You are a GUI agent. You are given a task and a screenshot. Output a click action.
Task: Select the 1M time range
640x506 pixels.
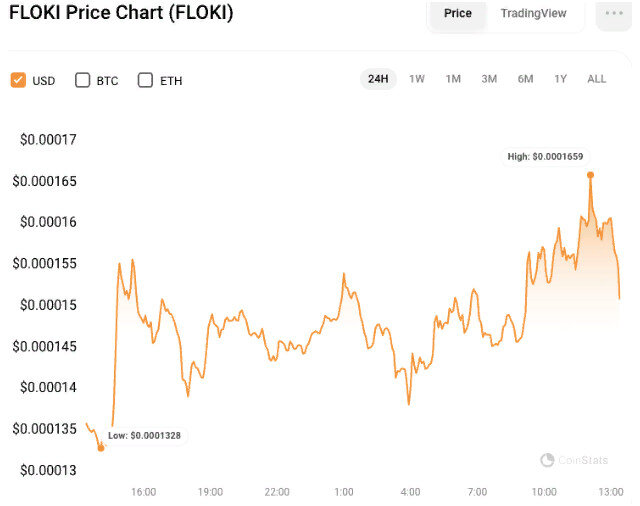453,79
